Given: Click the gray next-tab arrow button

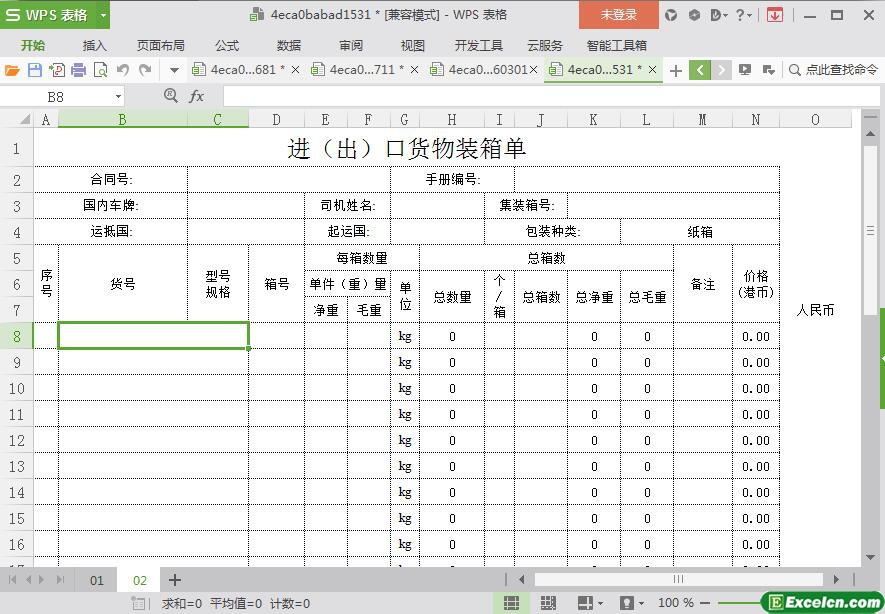Looking at the screenshot, I should 721,70.
